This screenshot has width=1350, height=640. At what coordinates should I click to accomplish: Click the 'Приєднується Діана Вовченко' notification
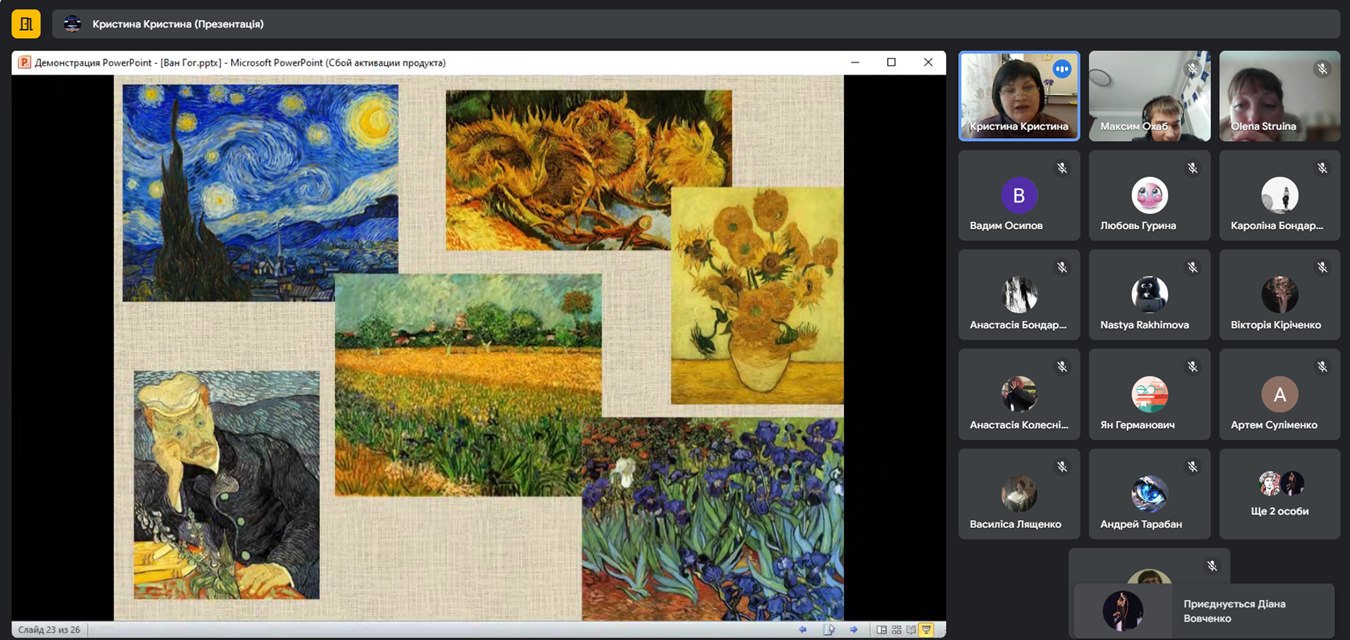[1204, 610]
